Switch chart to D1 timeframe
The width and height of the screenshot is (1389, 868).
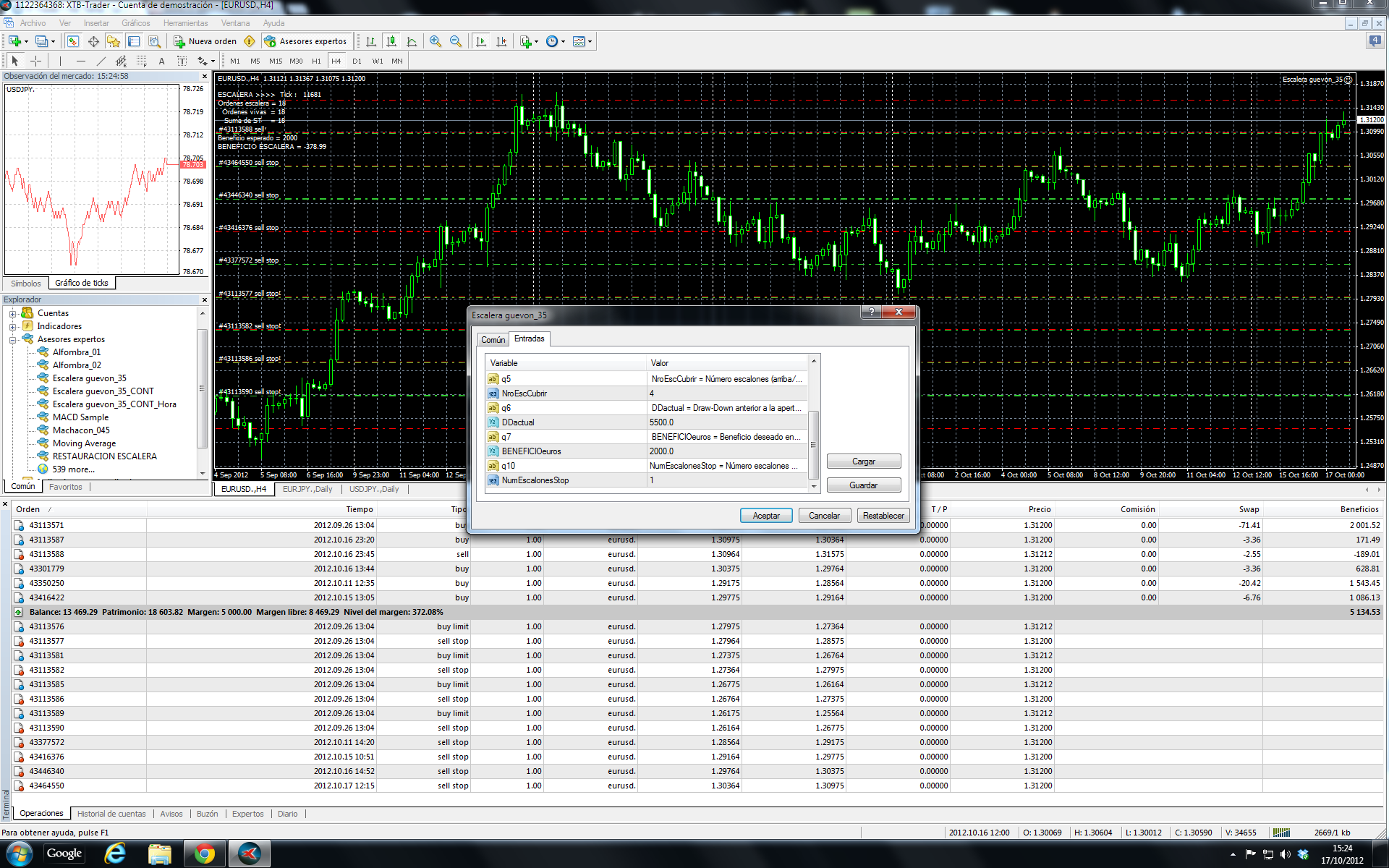(x=357, y=61)
